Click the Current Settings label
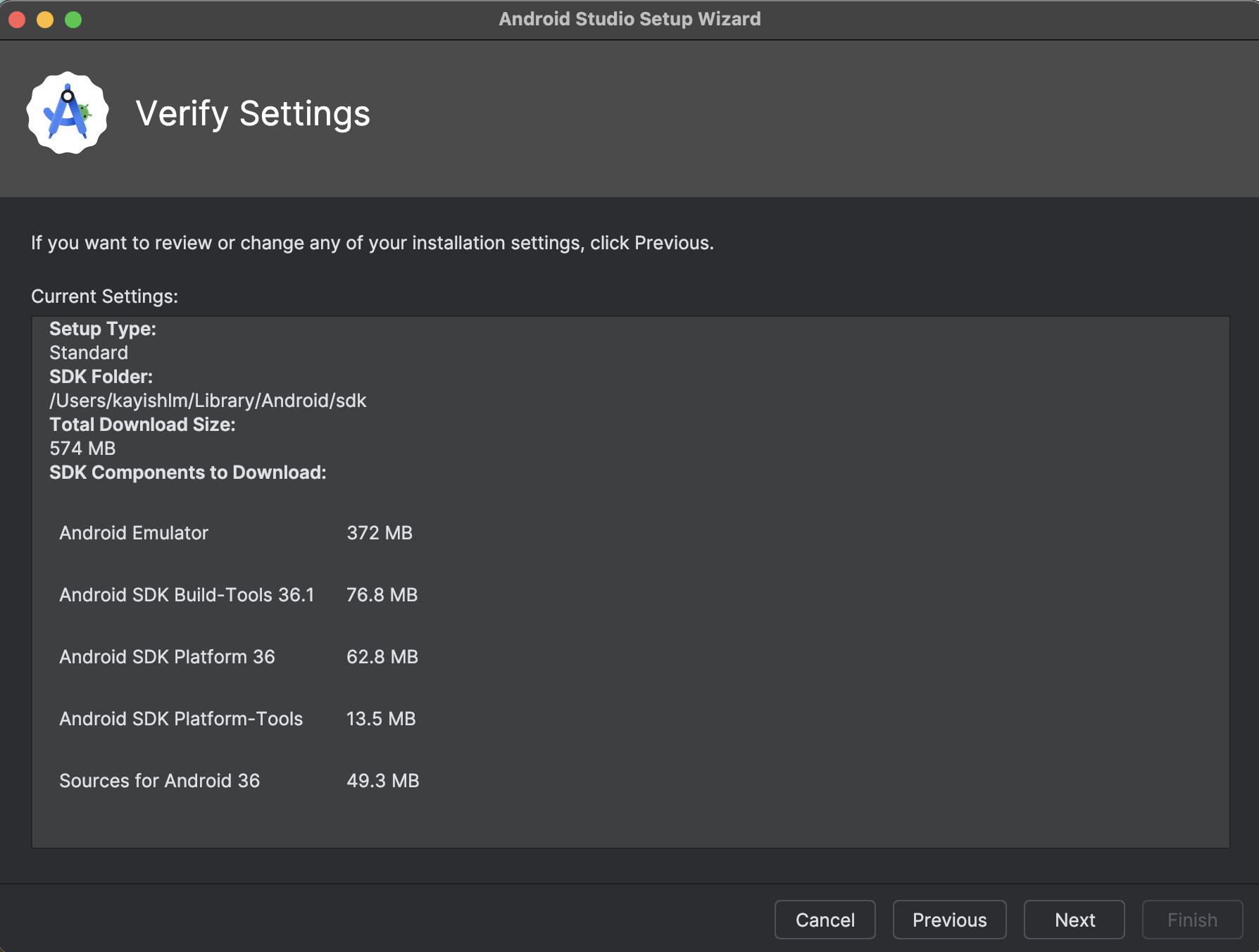The image size is (1259, 952). pyautogui.click(x=104, y=296)
